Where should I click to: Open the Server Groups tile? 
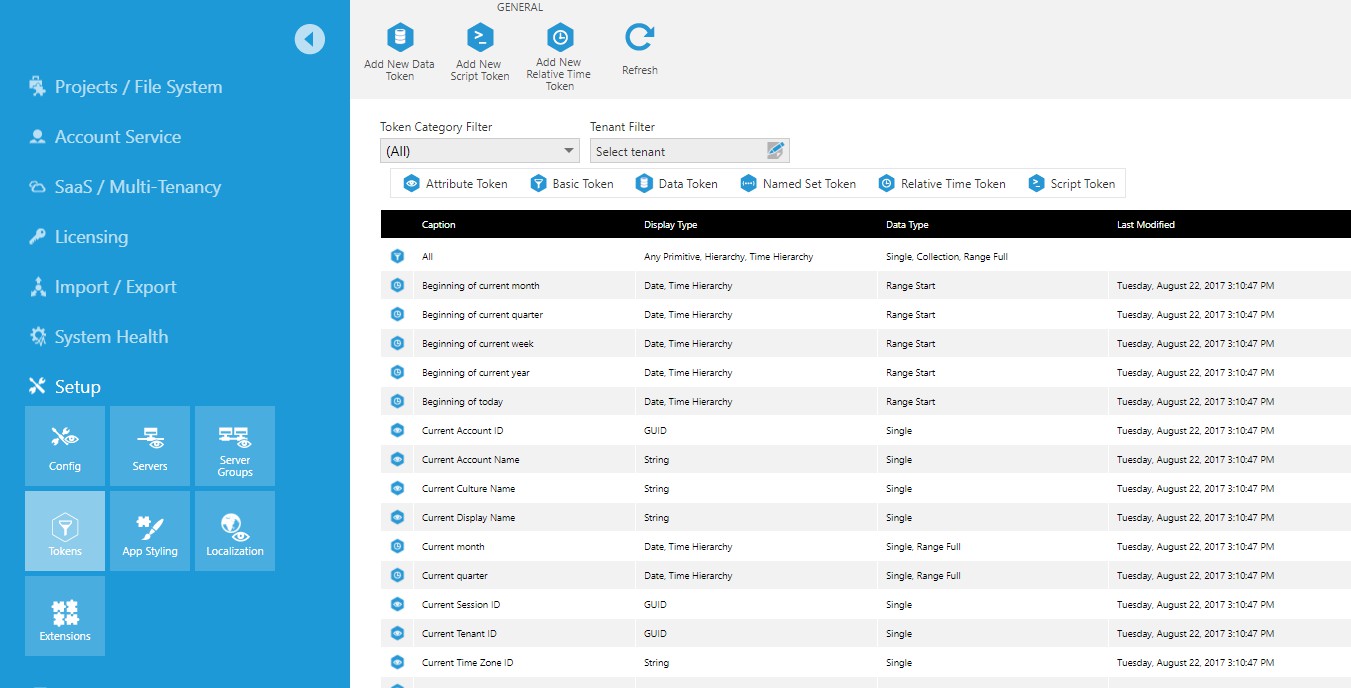(x=234, y=446)
